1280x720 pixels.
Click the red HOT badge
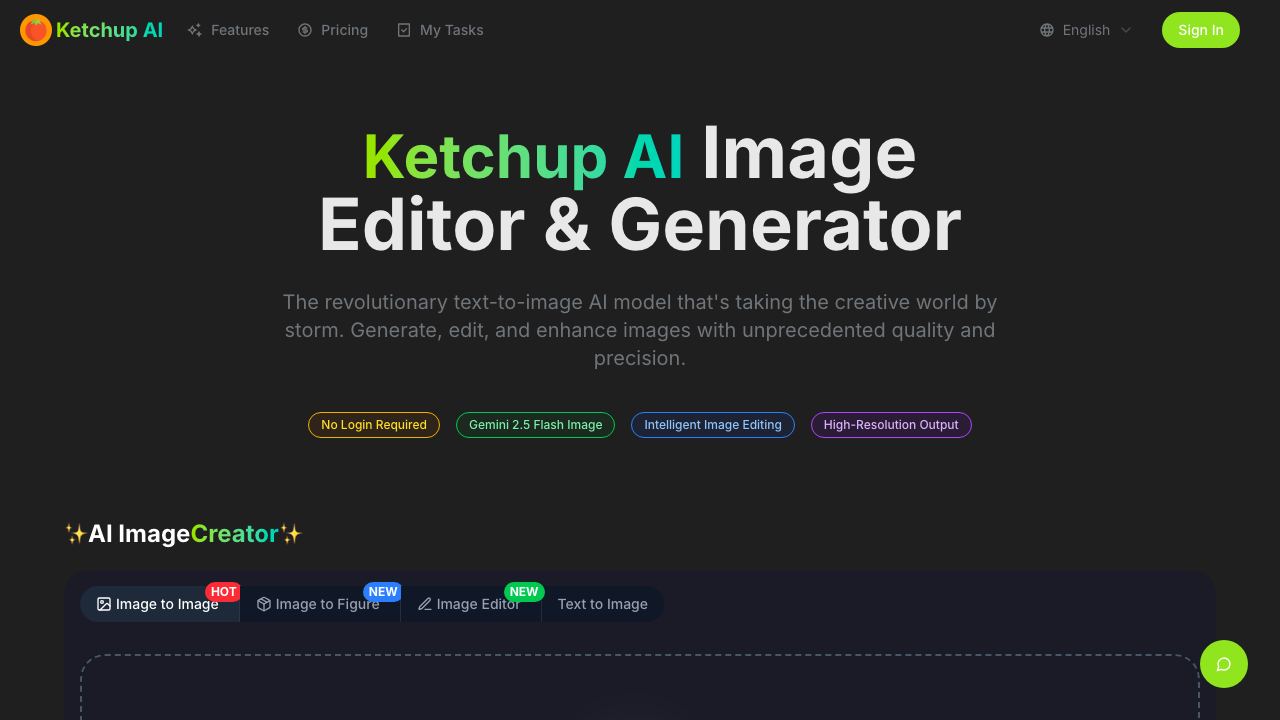pyautogui.click(x=223, y=592)
